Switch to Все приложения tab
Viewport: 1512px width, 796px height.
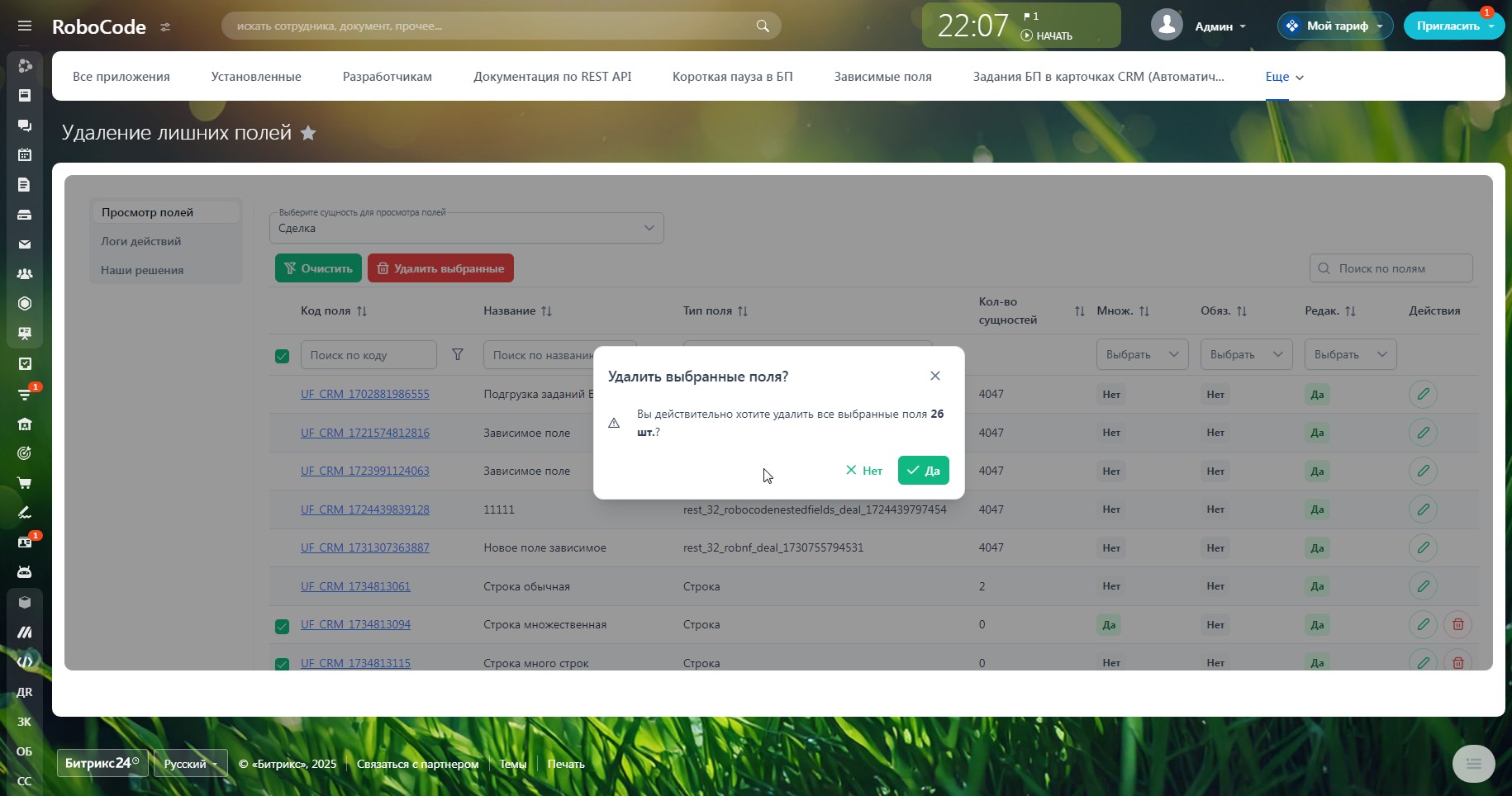[x=121, y=77]
